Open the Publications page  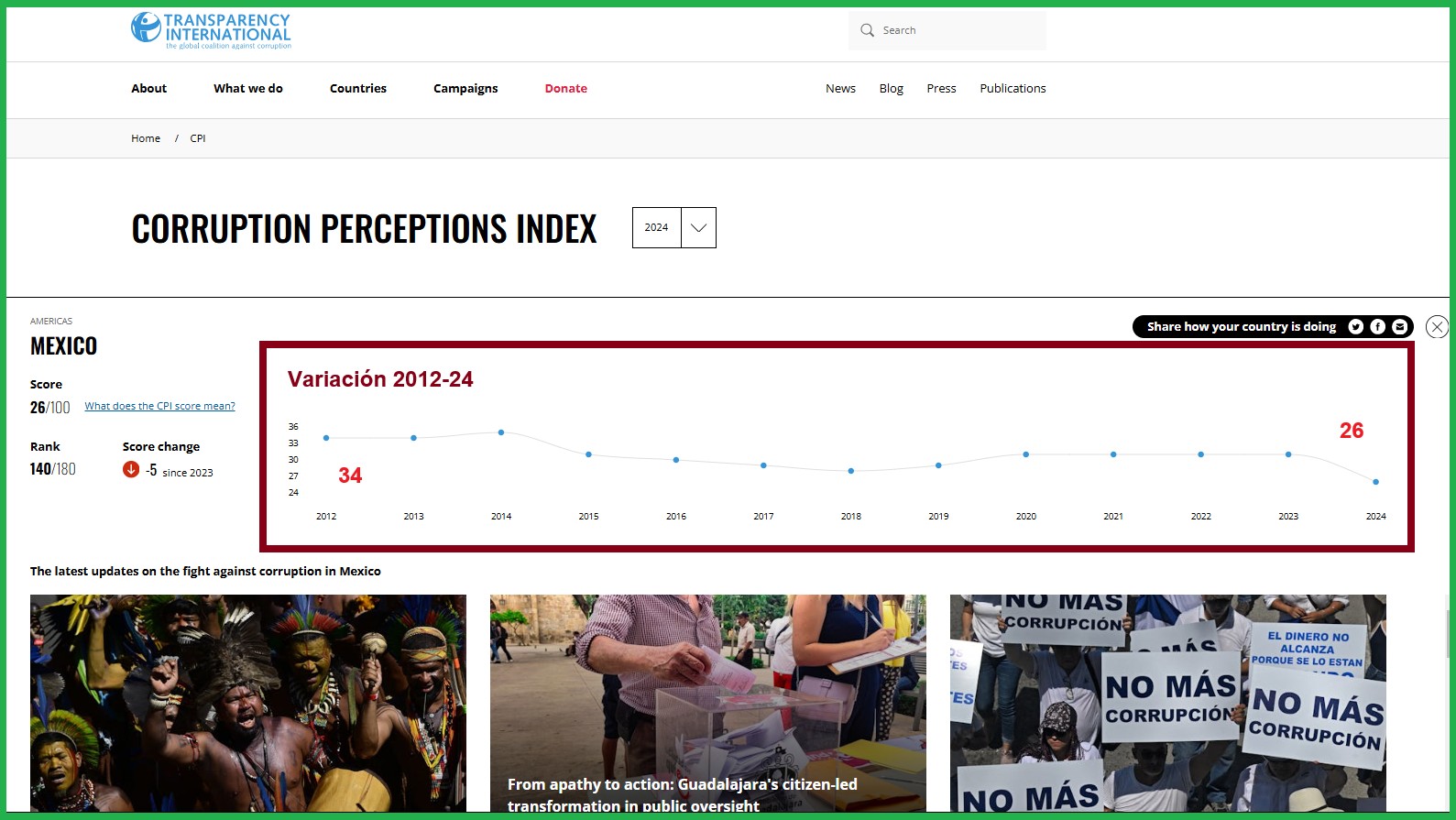tap(1013, 89)
